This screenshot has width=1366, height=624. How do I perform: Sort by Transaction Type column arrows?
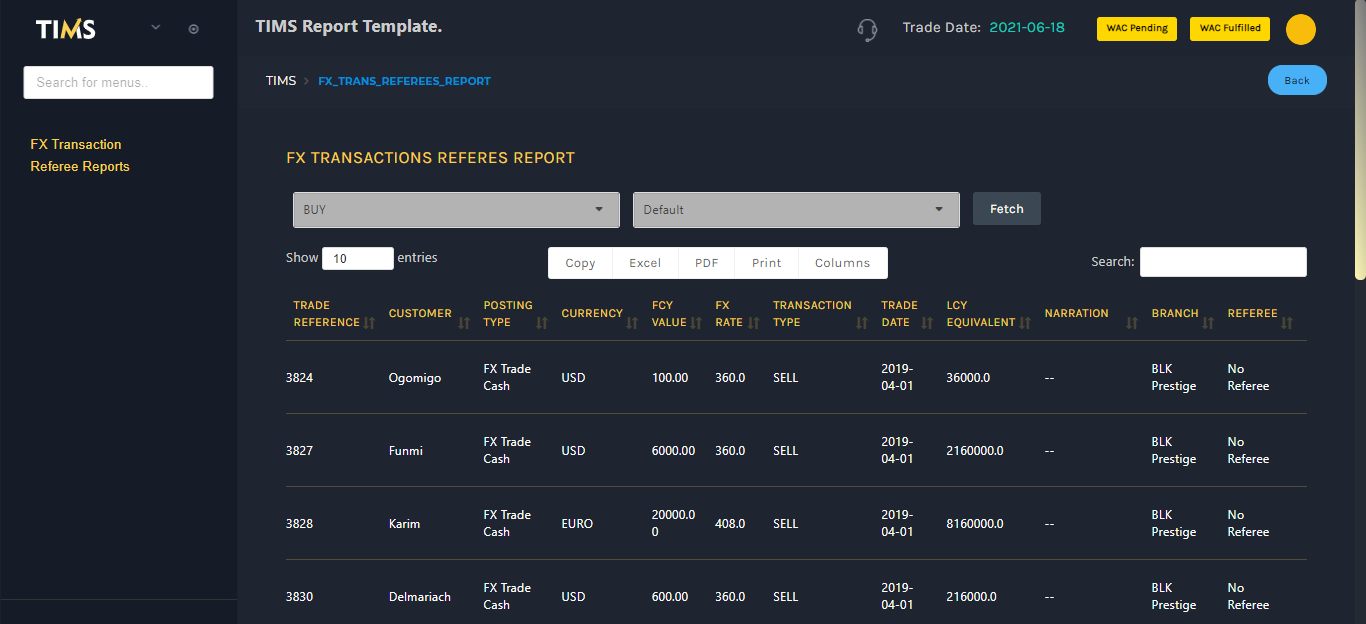862,323
